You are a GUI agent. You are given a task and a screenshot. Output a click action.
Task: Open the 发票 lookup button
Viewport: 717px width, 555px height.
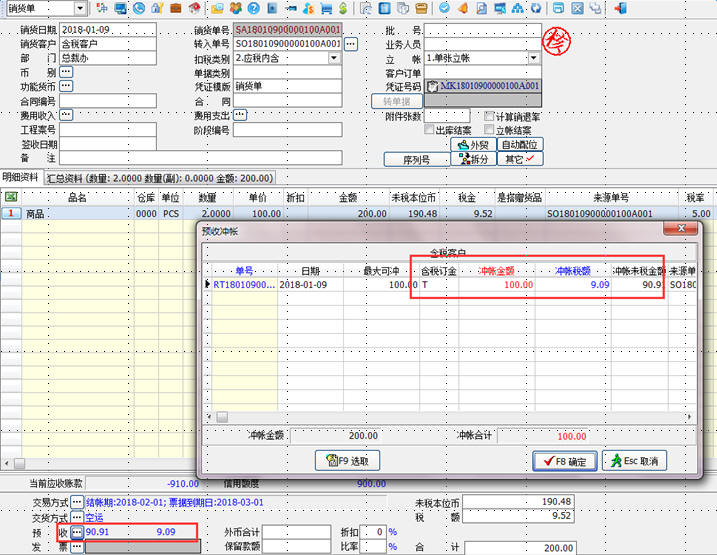(77, 547)
